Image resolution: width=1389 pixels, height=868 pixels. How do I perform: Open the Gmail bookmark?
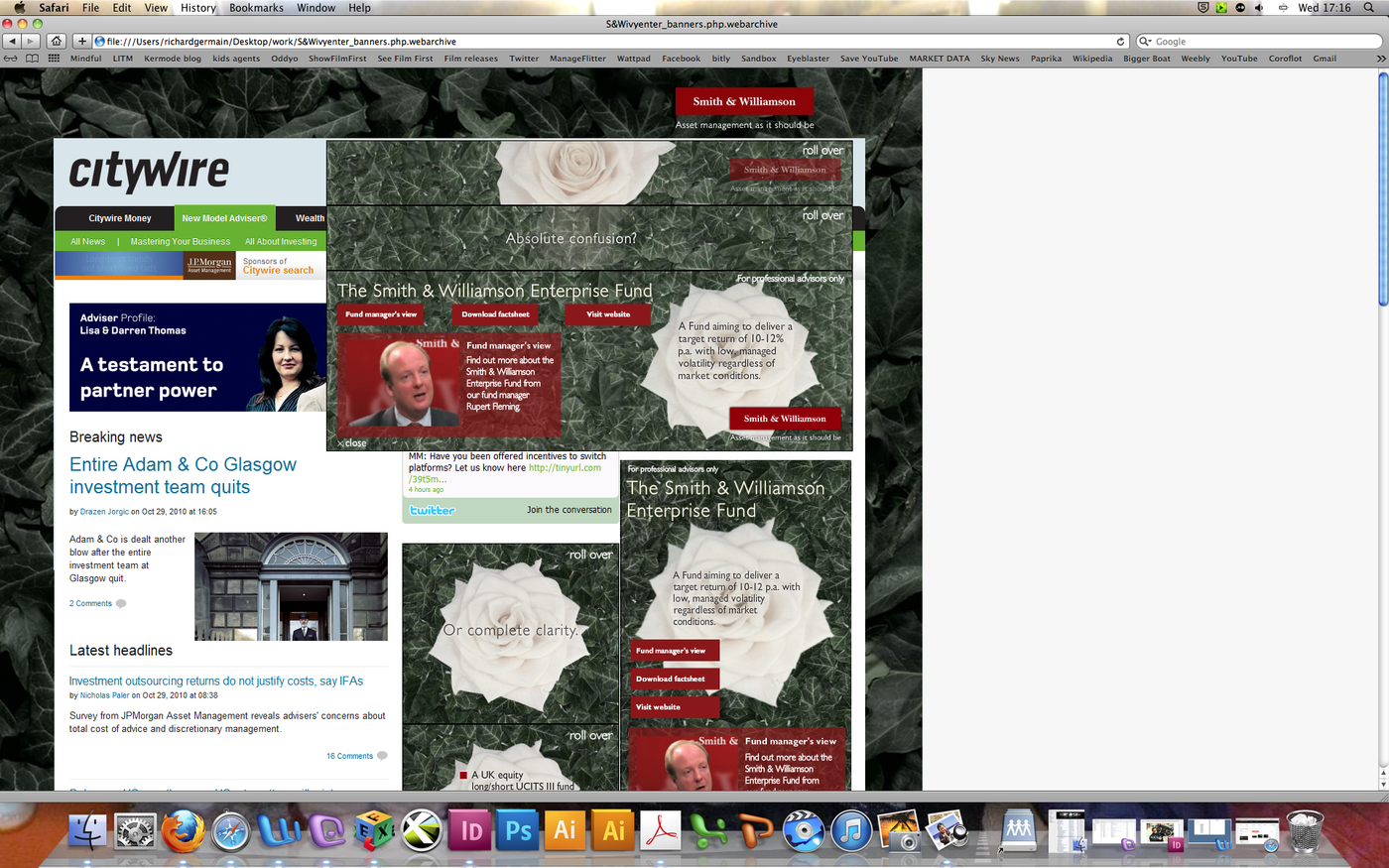1325,59
